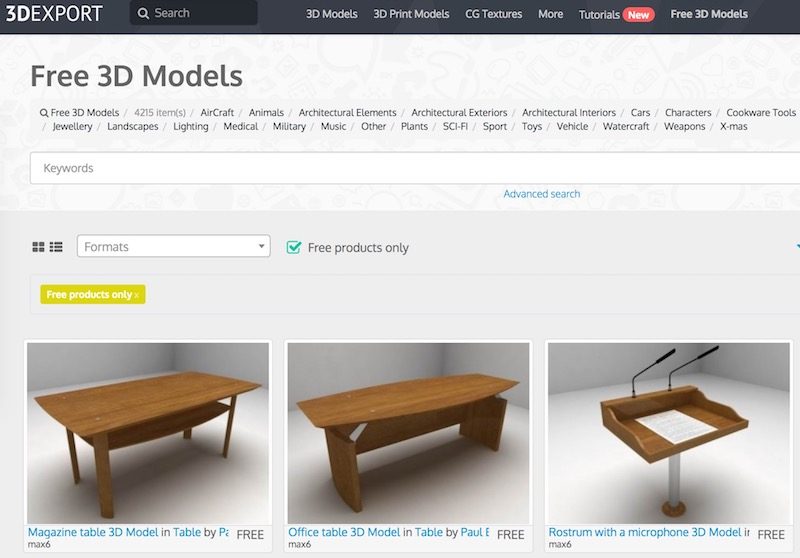The width and height of the screenshot is (800, 558).
Task: Uncheck the Free products only checkbox
Action: [x=294, y=247]
